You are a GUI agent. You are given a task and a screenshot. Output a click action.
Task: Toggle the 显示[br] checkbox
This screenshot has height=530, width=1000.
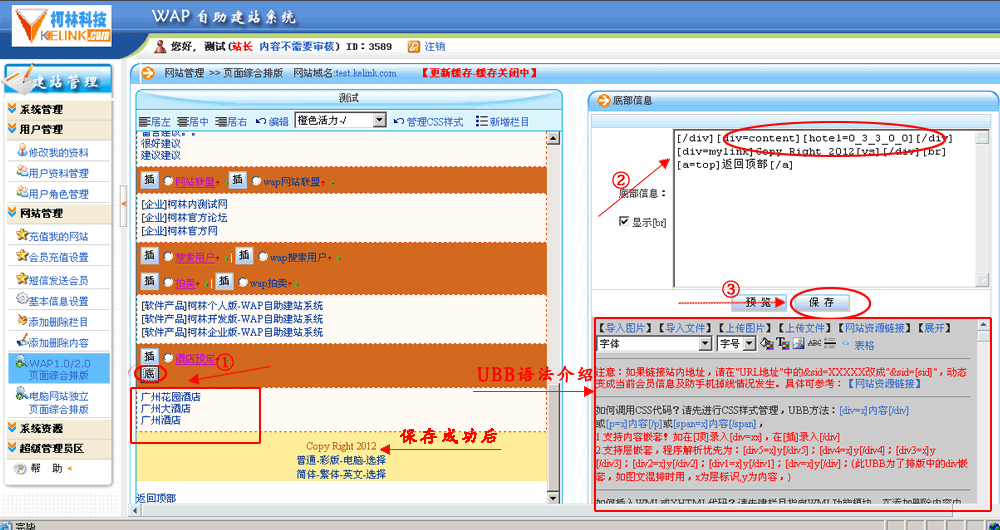(x=624, y=221)
